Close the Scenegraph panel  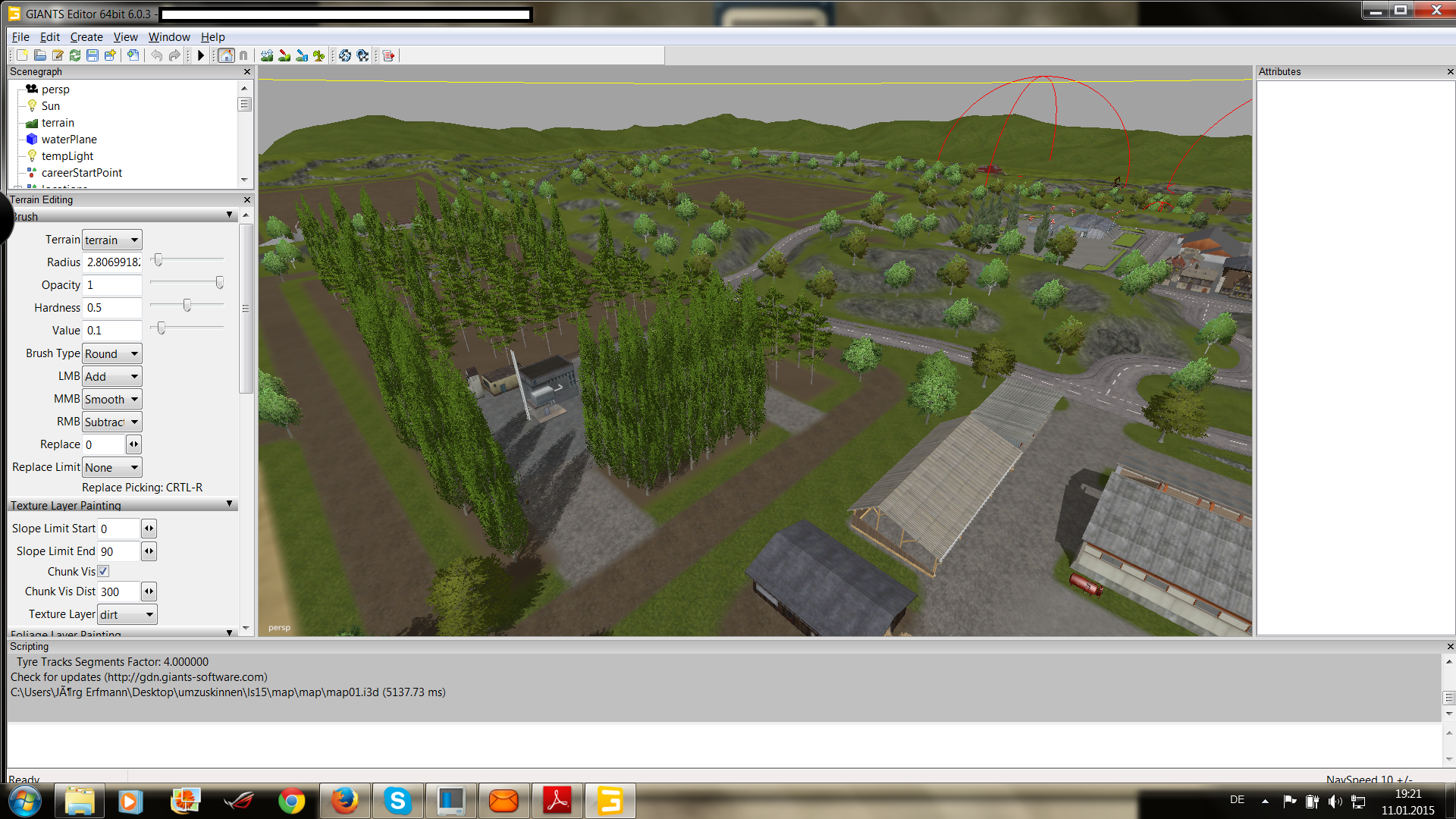click(246, 72)
